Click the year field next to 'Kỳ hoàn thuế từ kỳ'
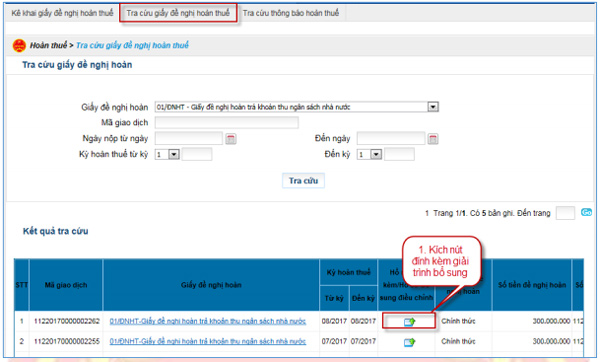 pos(197,154)
